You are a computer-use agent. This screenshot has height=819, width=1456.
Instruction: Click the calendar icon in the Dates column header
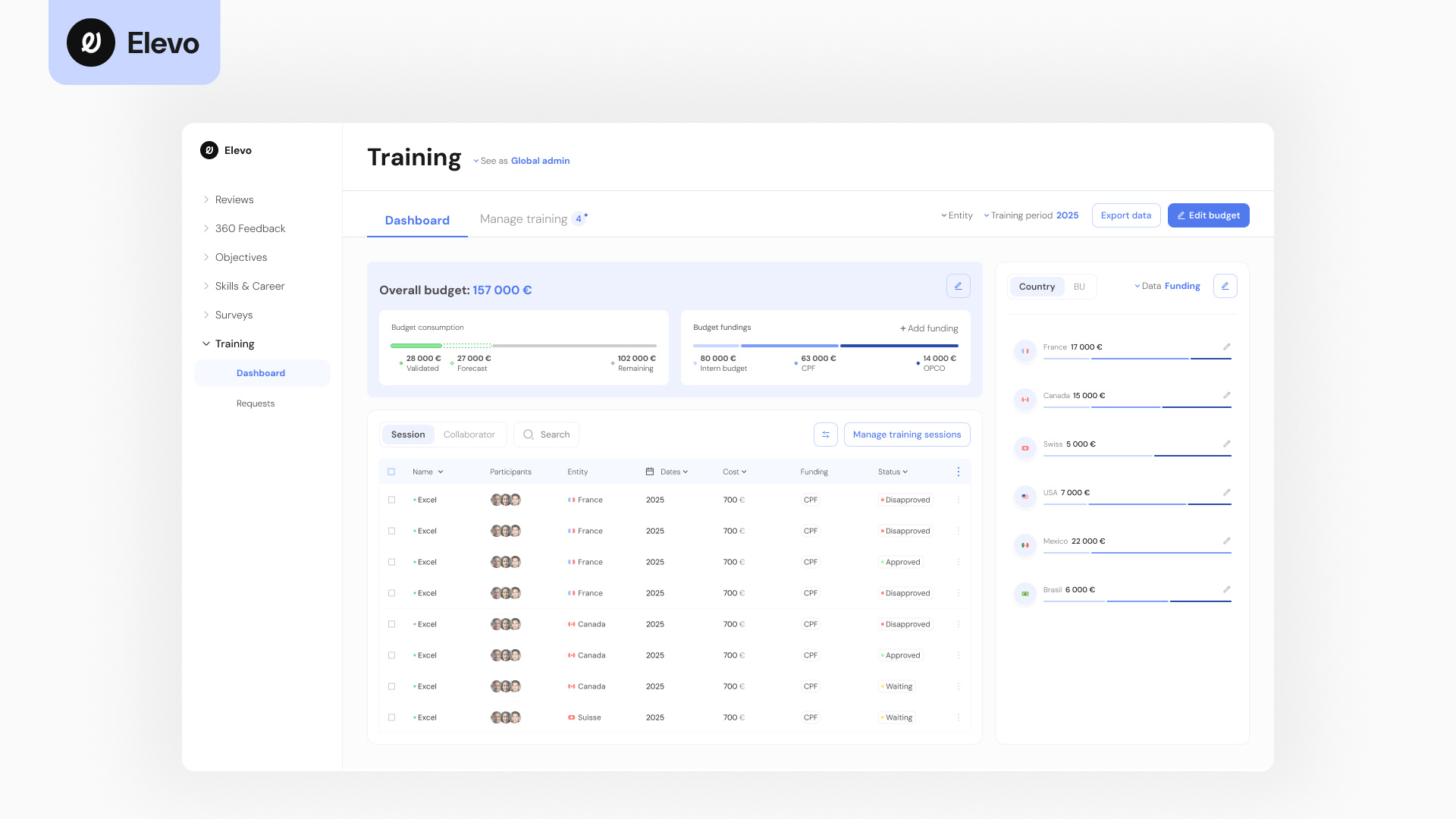point(649,471)
